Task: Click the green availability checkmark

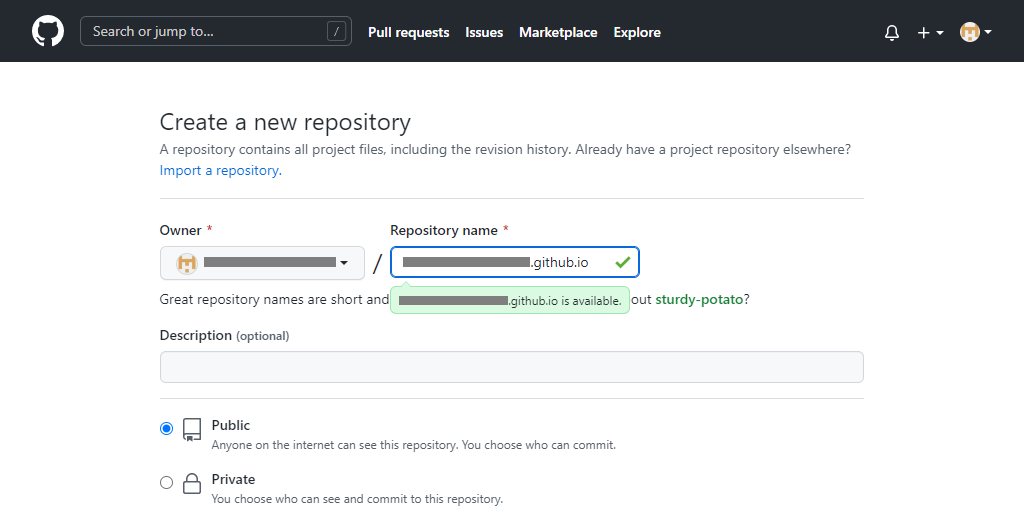Action: 622,262
